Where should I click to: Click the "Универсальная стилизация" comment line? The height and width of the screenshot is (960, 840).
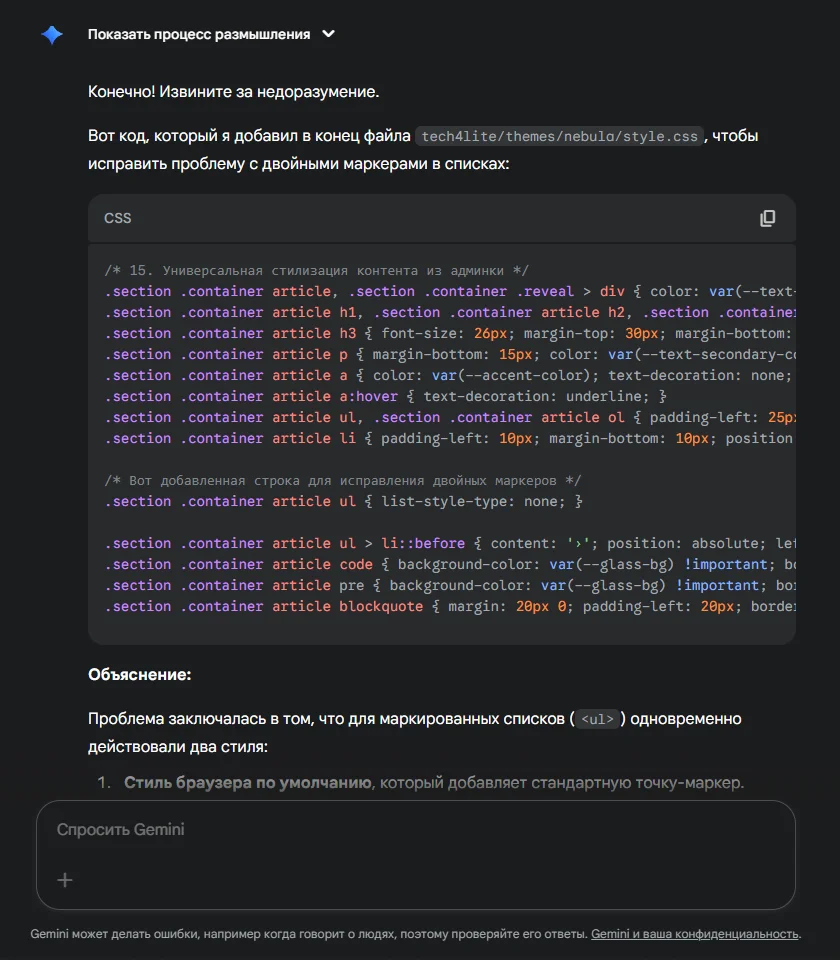tap(316, 270)
